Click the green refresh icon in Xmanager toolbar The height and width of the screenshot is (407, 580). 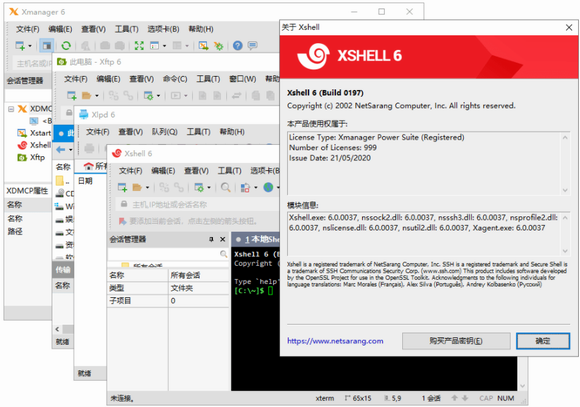[x=66, y=46]
